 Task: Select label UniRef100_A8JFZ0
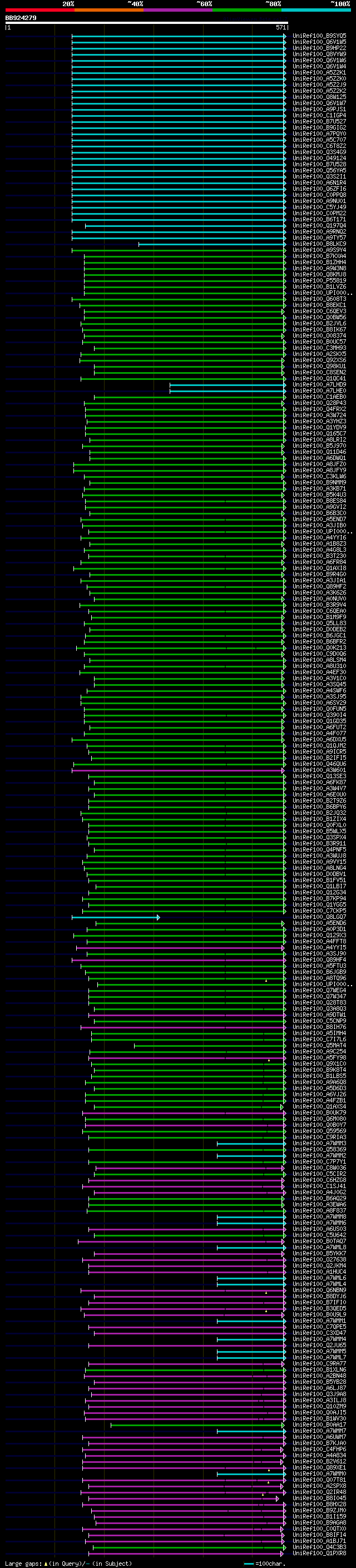click(319, 464)
